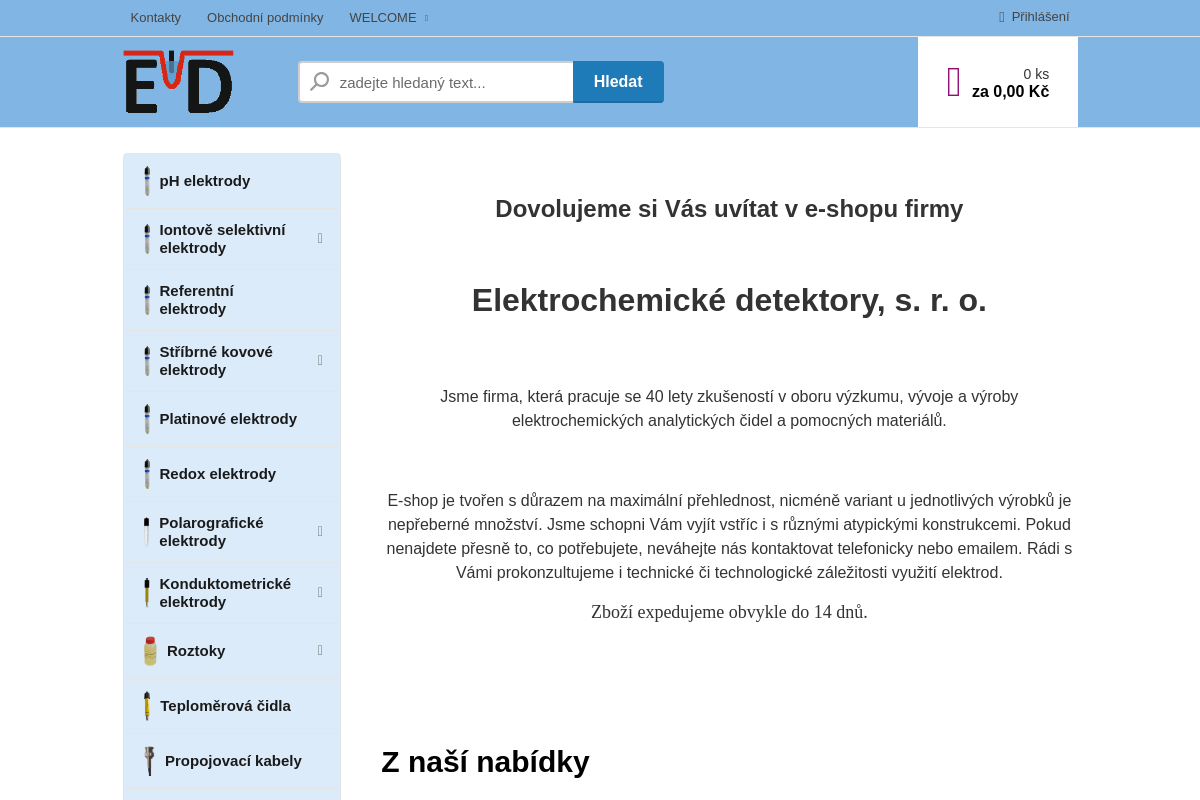Expand the Konduktometrické elektrody submenu
This screenshot has height=800, width=1200.
[320, 592]
